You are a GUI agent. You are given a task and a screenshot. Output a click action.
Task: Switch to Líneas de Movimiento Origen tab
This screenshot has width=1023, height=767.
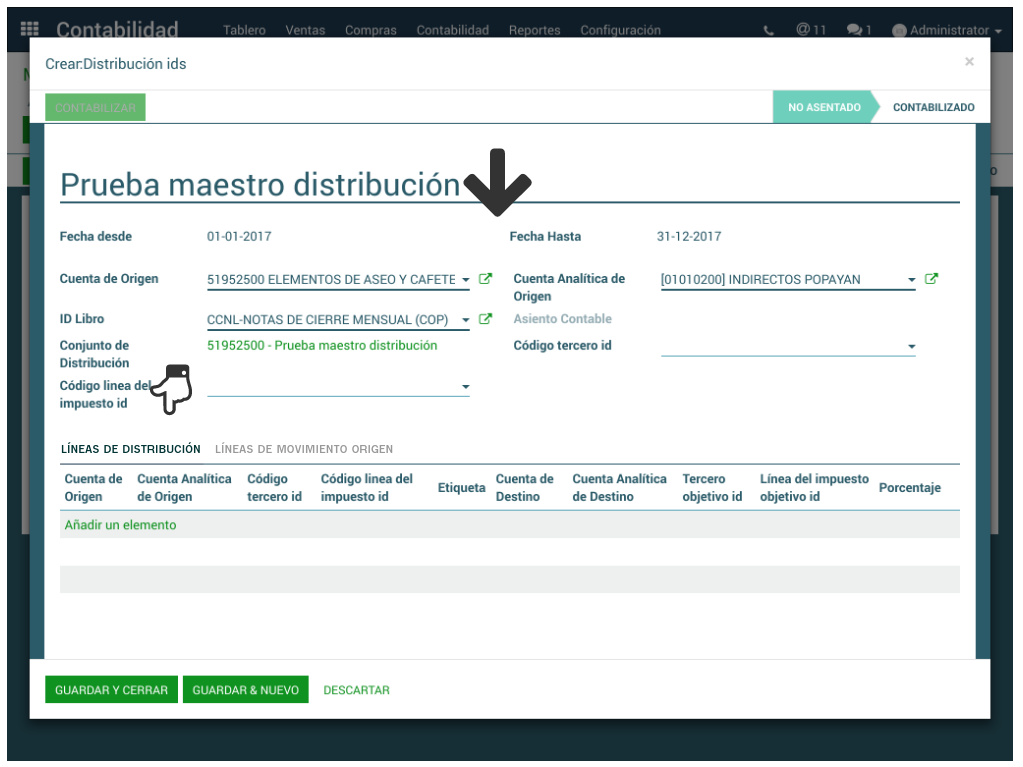click(304, 449)
